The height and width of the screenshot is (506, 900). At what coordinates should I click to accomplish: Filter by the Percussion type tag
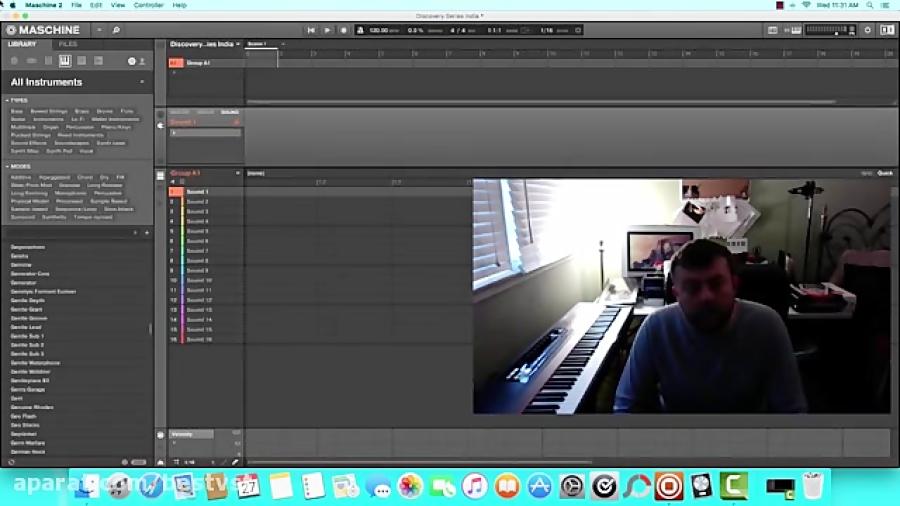tap(80, 127)
